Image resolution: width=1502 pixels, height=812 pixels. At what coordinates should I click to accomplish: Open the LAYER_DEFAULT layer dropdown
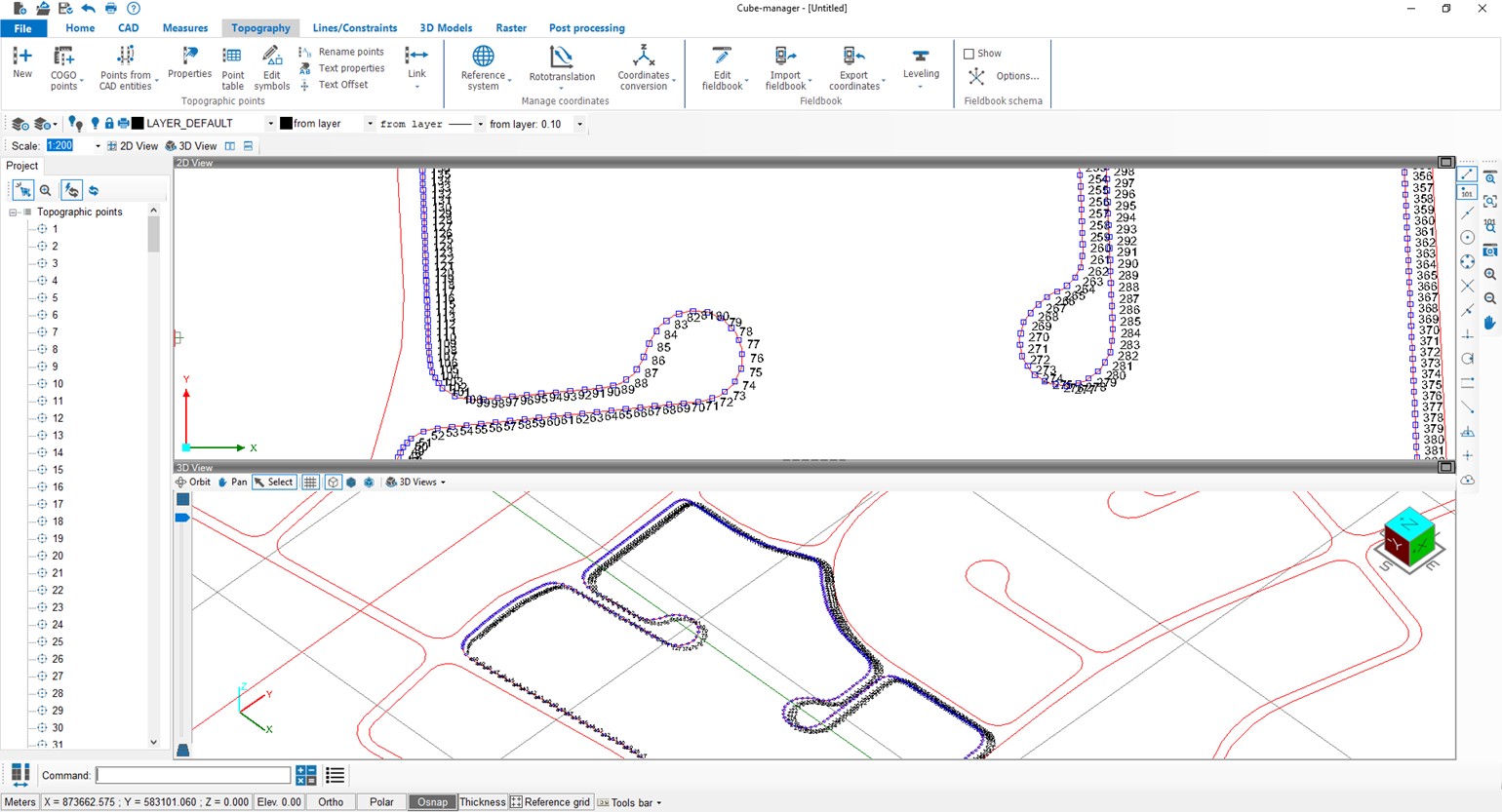[270, 124]
